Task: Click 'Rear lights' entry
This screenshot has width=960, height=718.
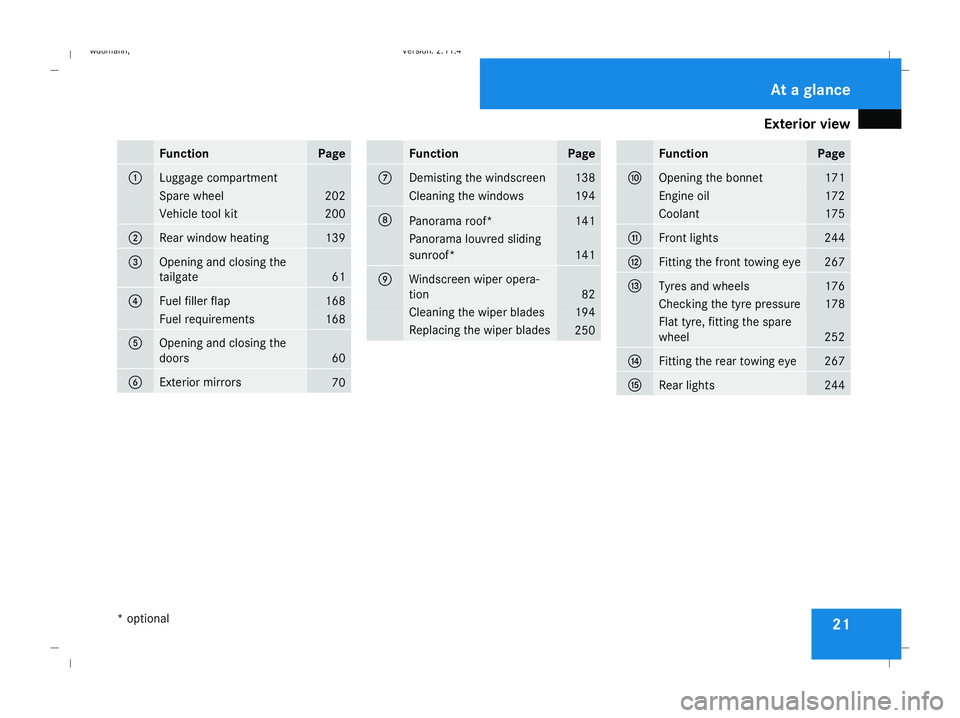Action: 687,385
